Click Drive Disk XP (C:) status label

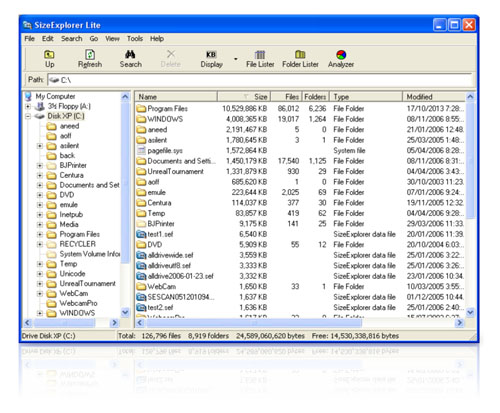click(x=49, y=336)
